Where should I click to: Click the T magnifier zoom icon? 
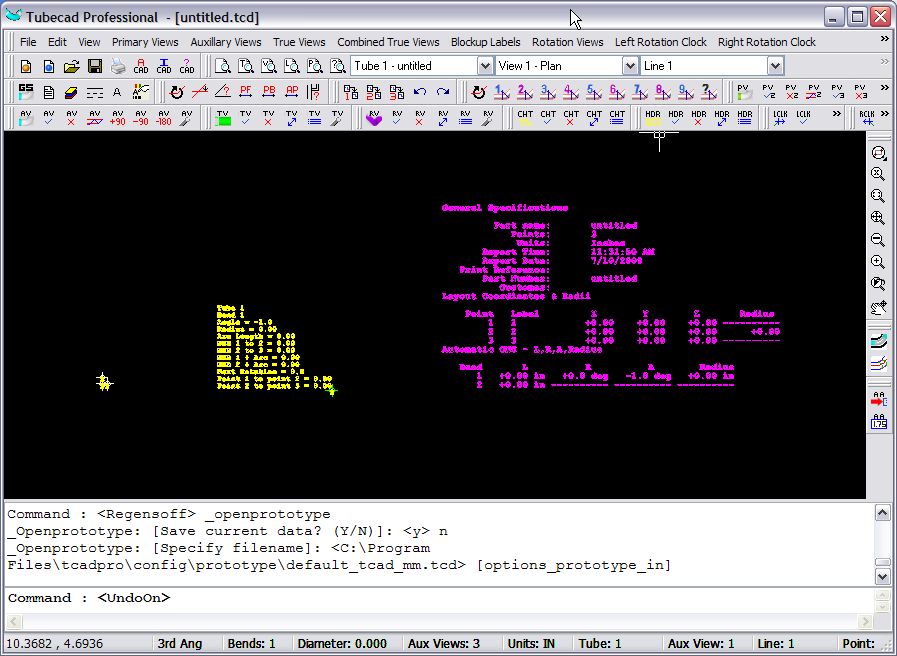pyautogui.click(x=245, y=66)
